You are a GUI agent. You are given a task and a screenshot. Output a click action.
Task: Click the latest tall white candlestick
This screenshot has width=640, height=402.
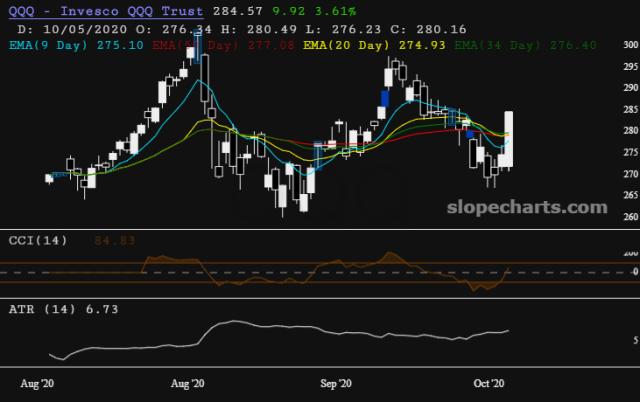509,139
